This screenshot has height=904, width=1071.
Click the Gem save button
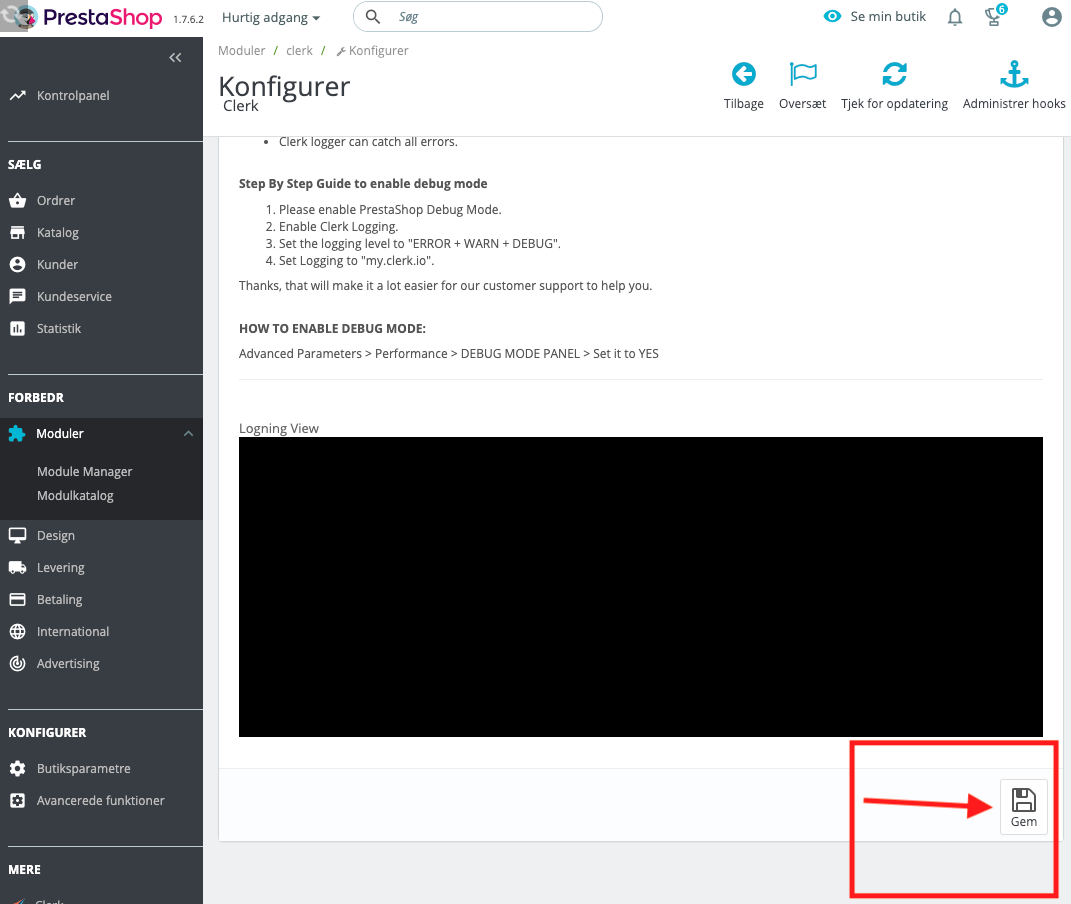tap(1023, 806)
